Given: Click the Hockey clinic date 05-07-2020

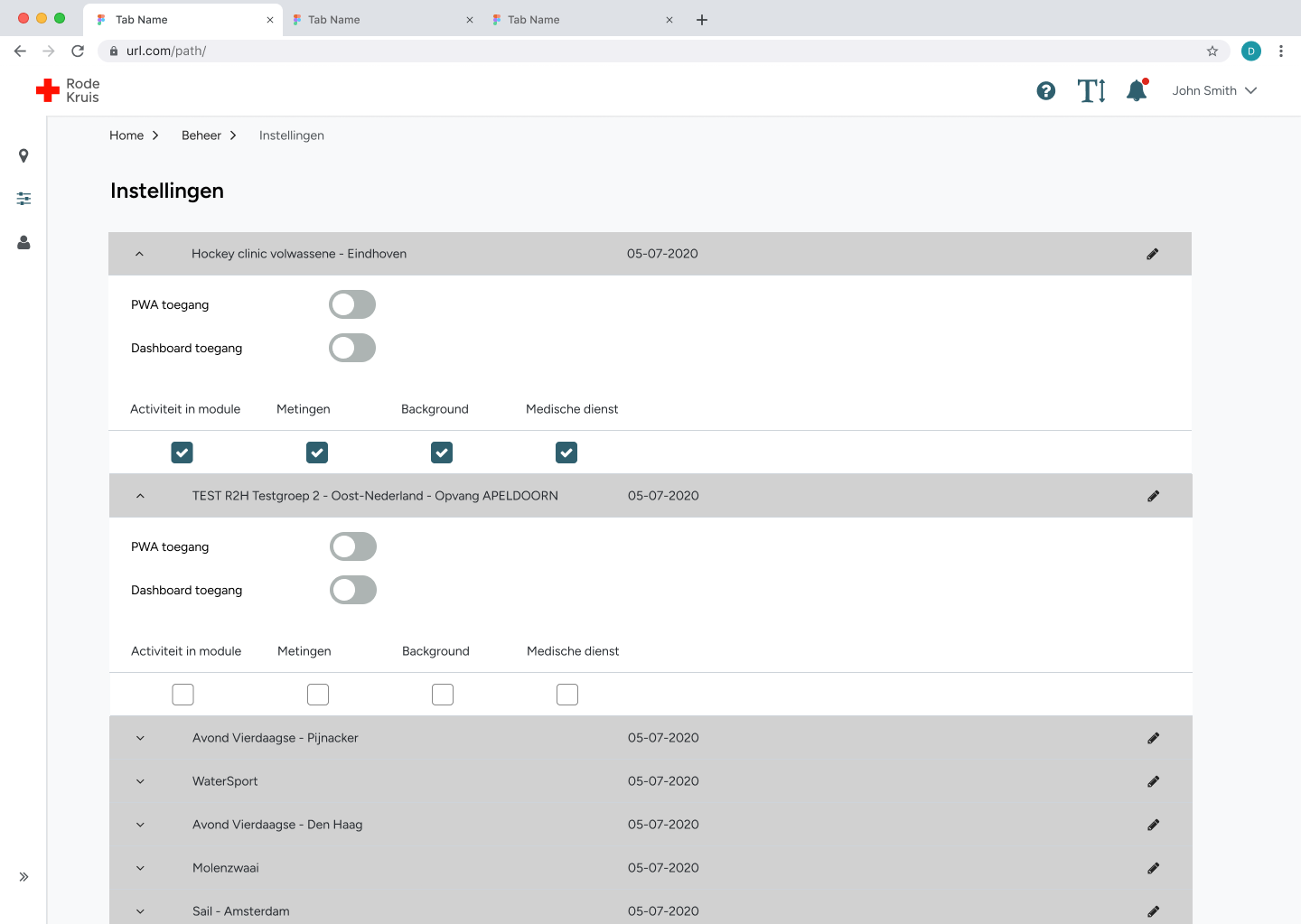Looking at the screenshot, I should click(662, 254).
